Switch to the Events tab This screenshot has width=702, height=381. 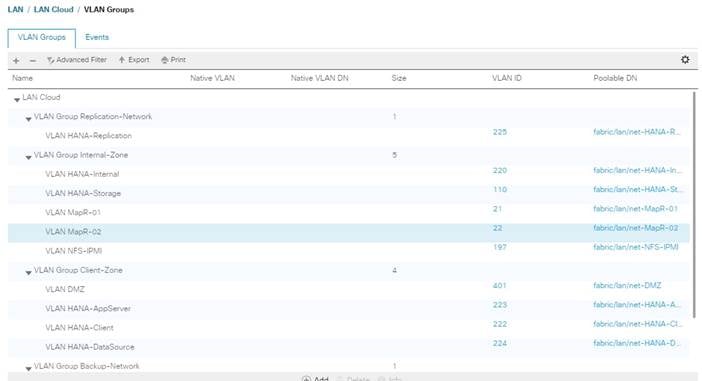coord(97,37)
